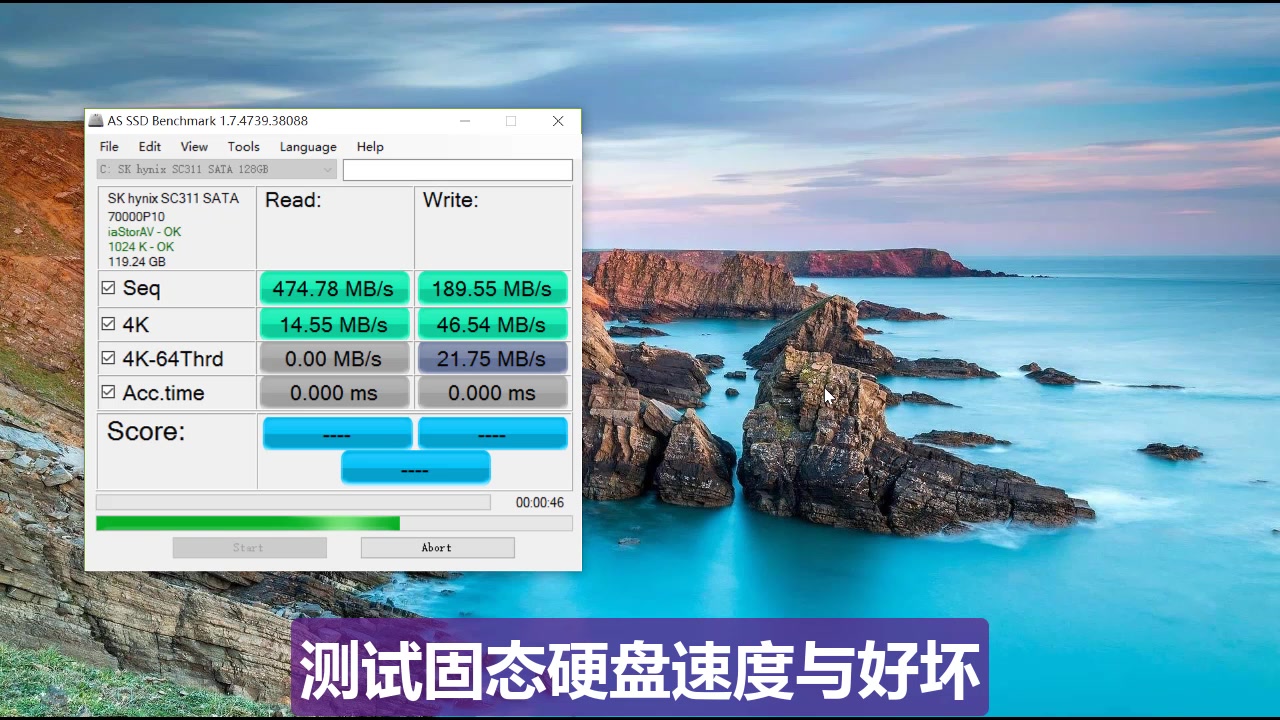Screen dimensions: 1280x720
Task: Disable the 4K test checkbox
Action: point(109,322)
